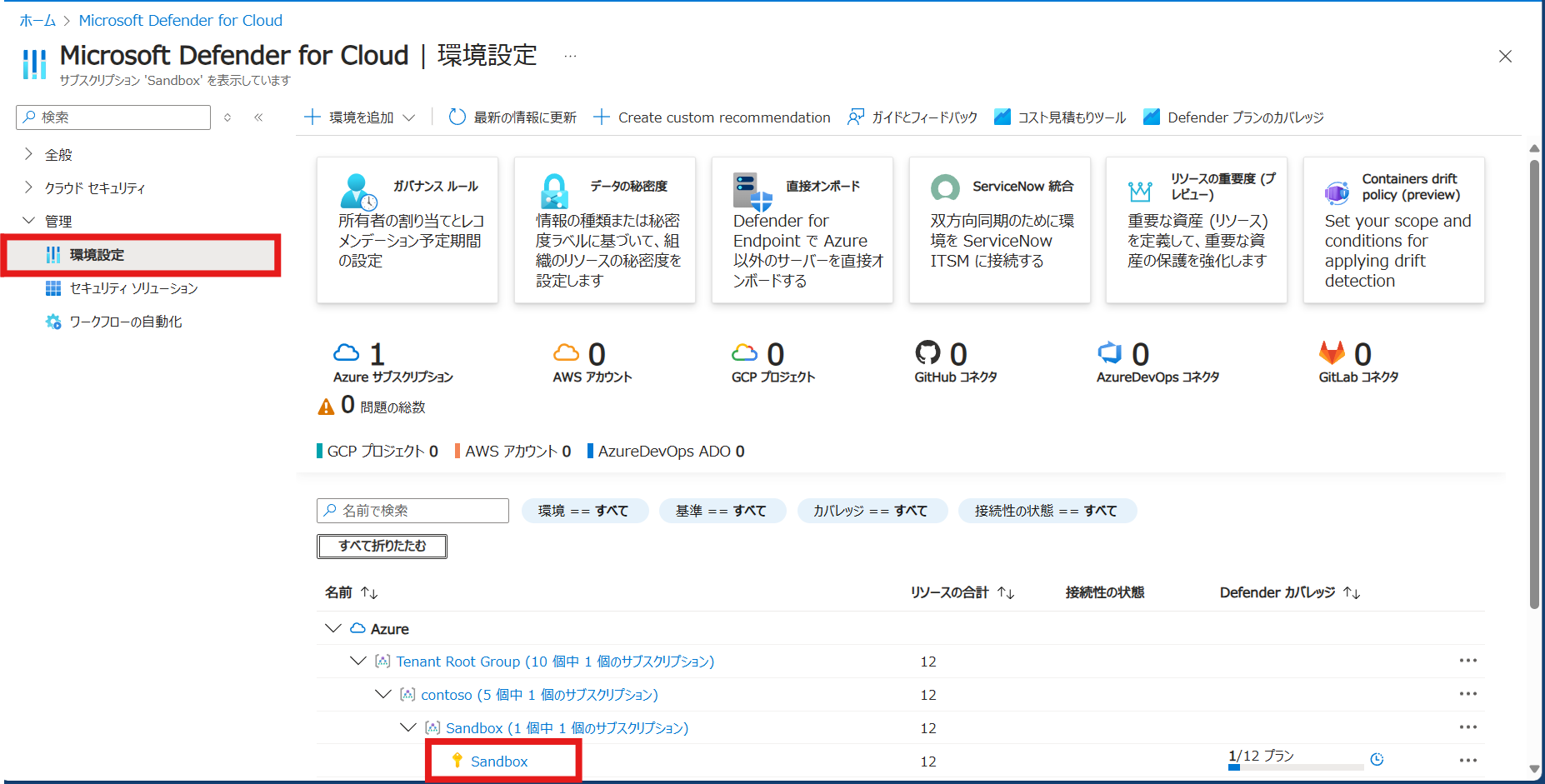The image size is (1545, 784).
Task: Click the clock icon next to plan coverage
Action: tap(1377, 759)
